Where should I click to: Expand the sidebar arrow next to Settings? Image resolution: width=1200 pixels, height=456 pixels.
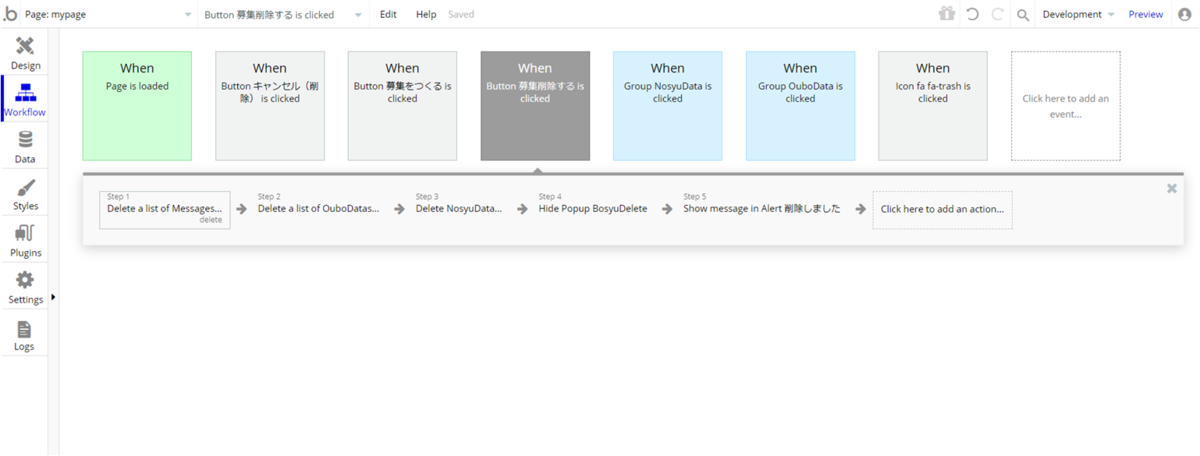pyautogui.click(x=53, y=297)
